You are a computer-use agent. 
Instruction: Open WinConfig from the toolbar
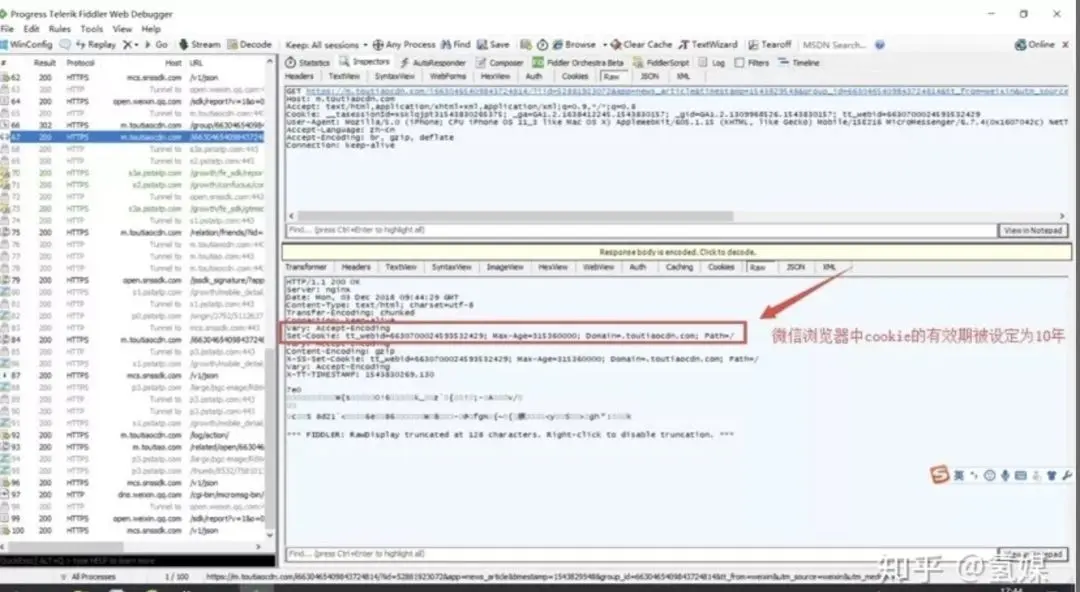point(26,44)
